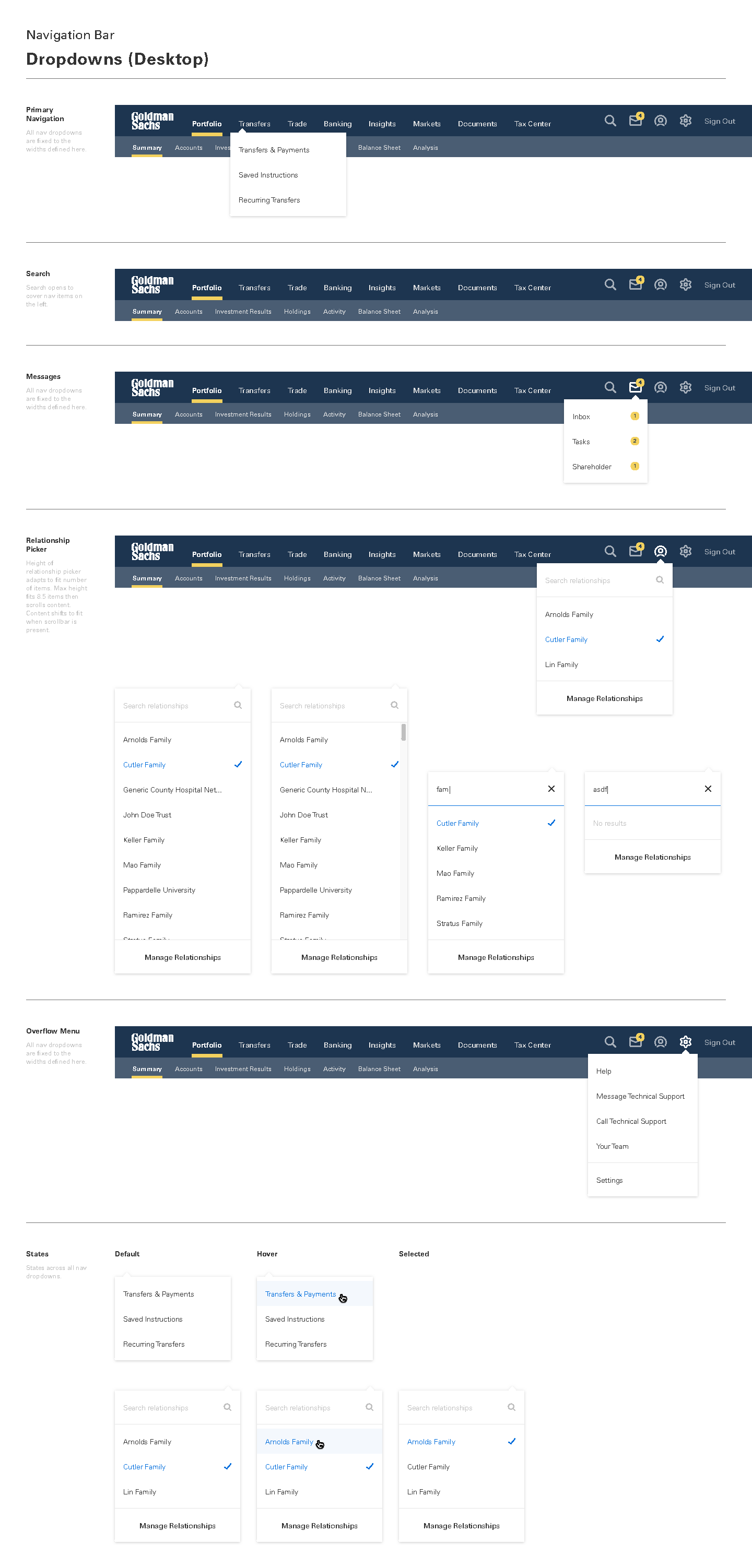Open settings gear in Primary Navigation bar
Image resolution: width=752 pixels, height=1568 pixels.
(685, 121)
